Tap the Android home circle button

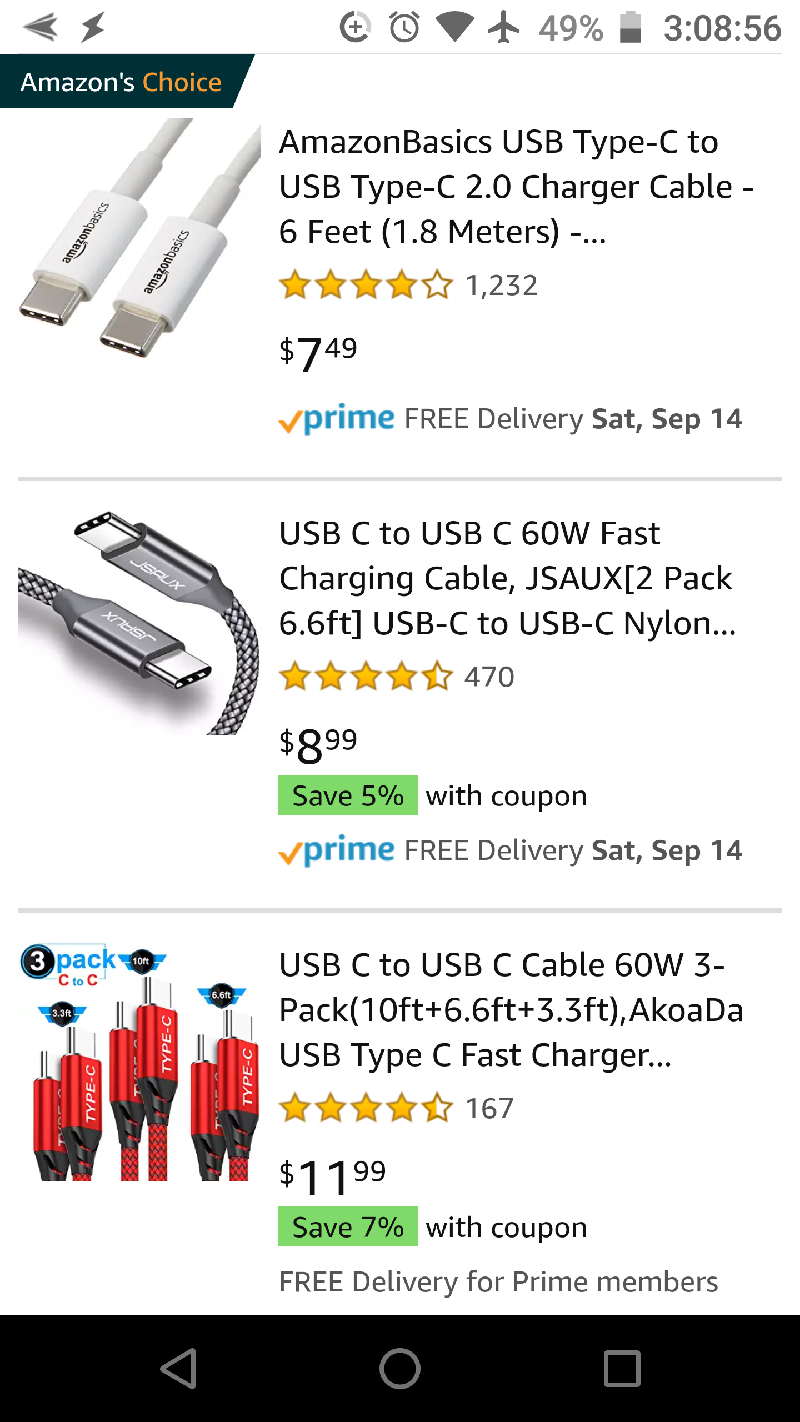pyautogui.click(x=400, y=1368)
